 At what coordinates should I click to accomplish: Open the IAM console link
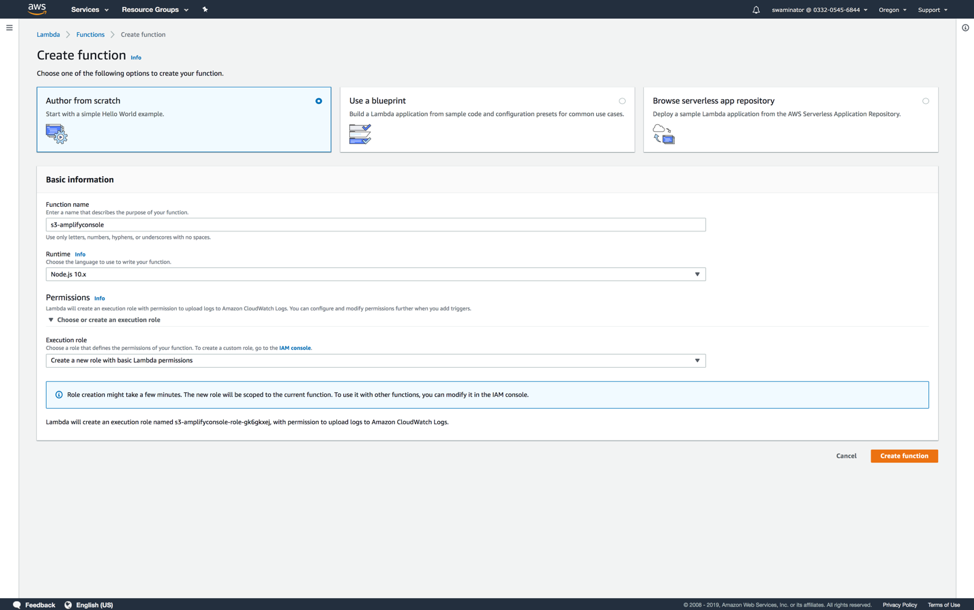click(x=294, y=348)
